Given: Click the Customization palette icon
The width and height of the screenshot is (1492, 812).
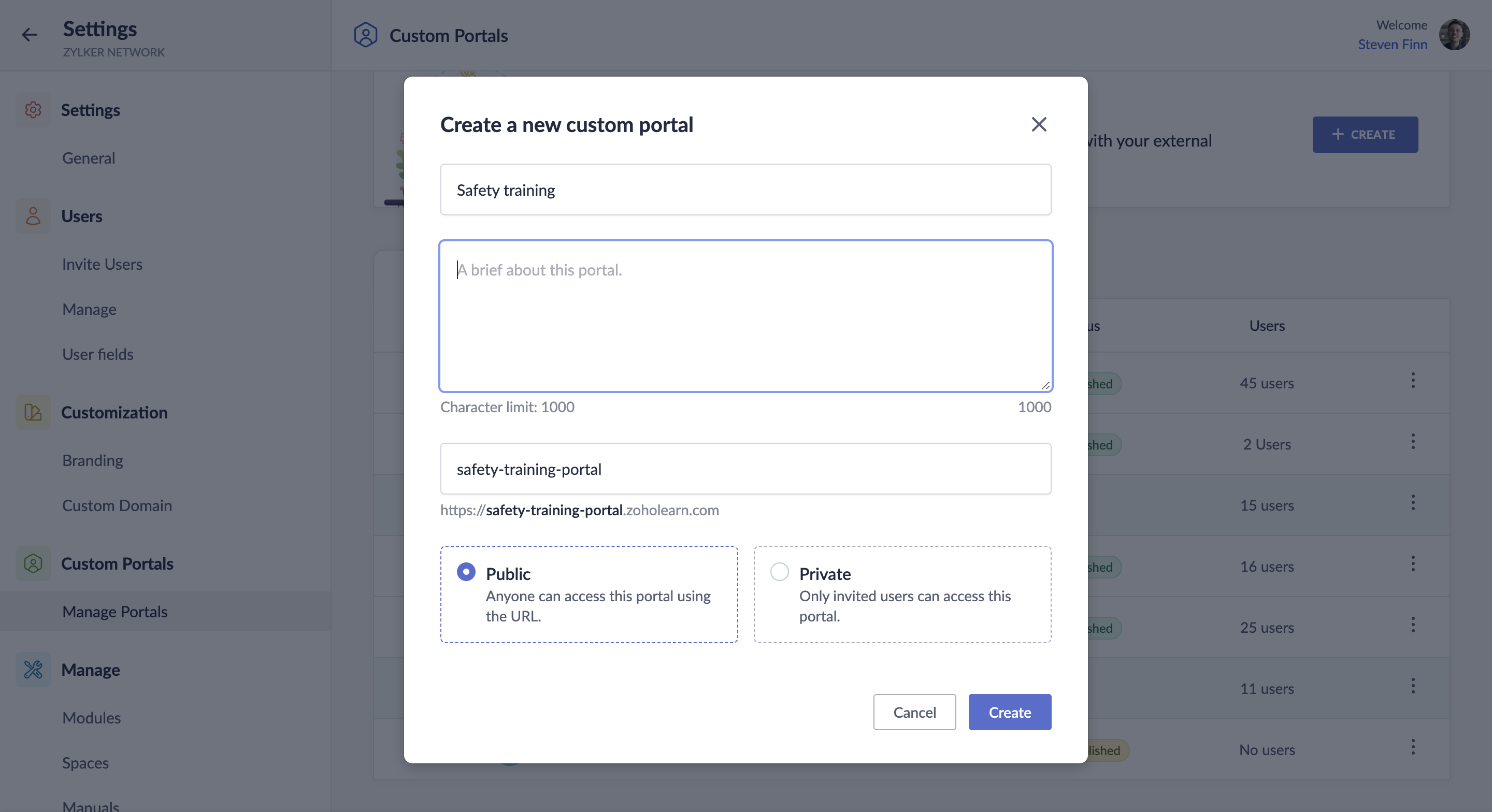Looking at the screenshot, I should 33,412.
